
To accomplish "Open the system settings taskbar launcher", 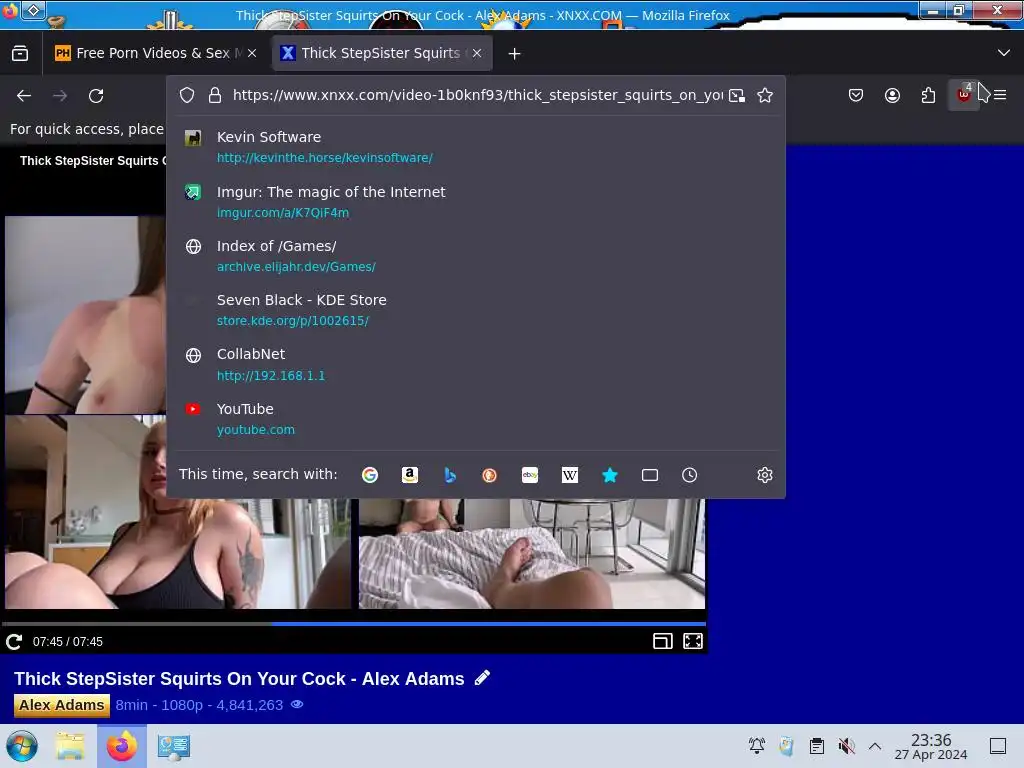I will pos(174,746).
